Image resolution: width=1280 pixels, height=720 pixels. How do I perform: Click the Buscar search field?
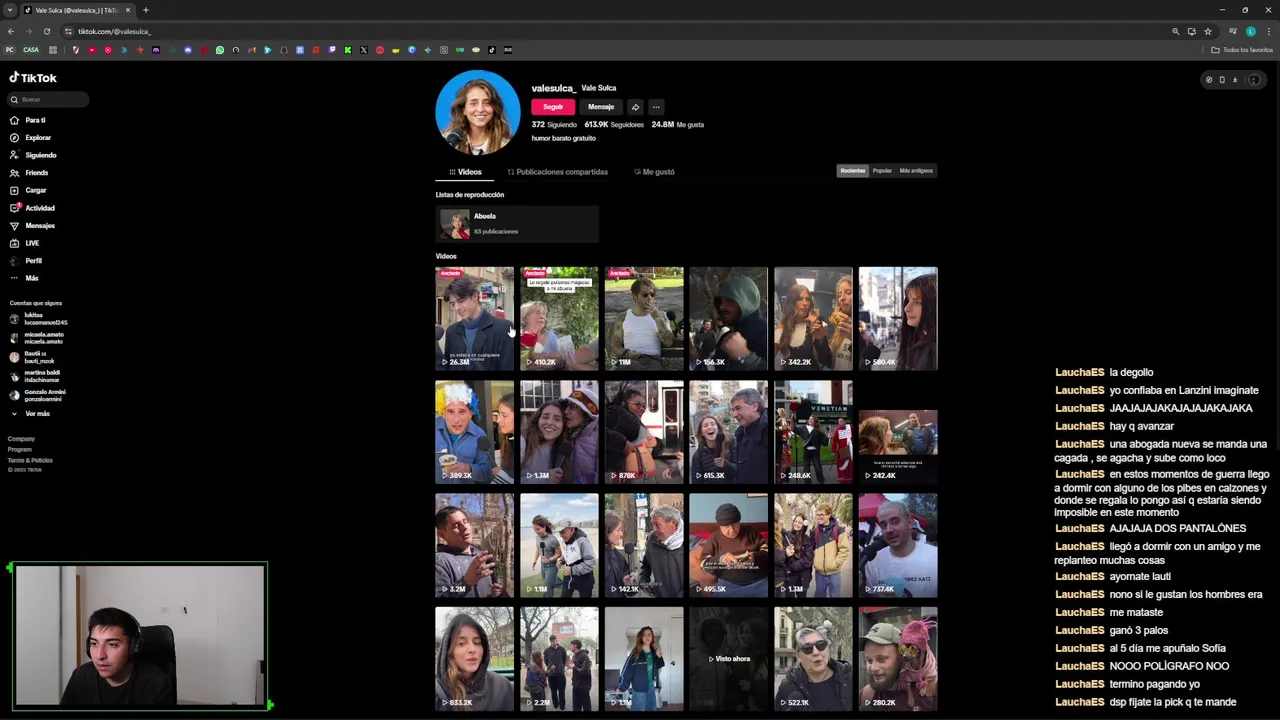pos(48,100)
